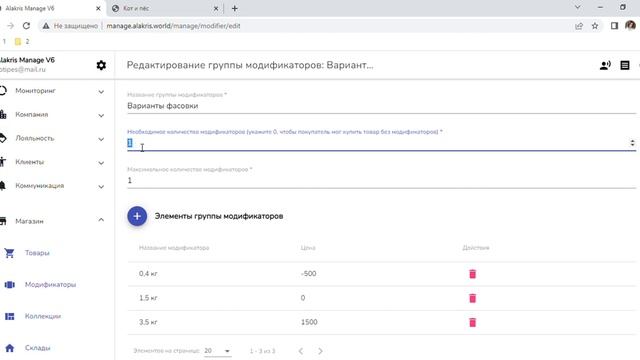The width and height of the screenshot is (640, 360).
Task: Close the Кот и пёс tab
Action: coord(216,8)
